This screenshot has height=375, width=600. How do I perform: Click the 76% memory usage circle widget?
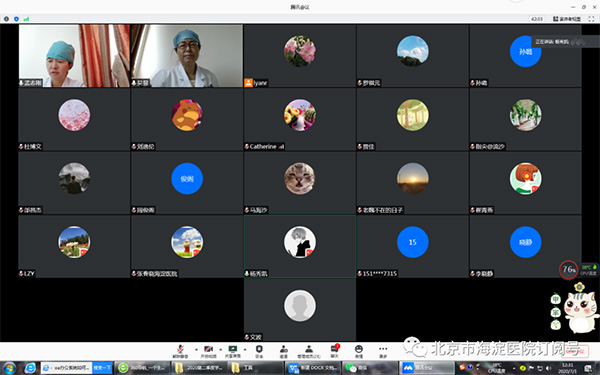tap(568, 269)
